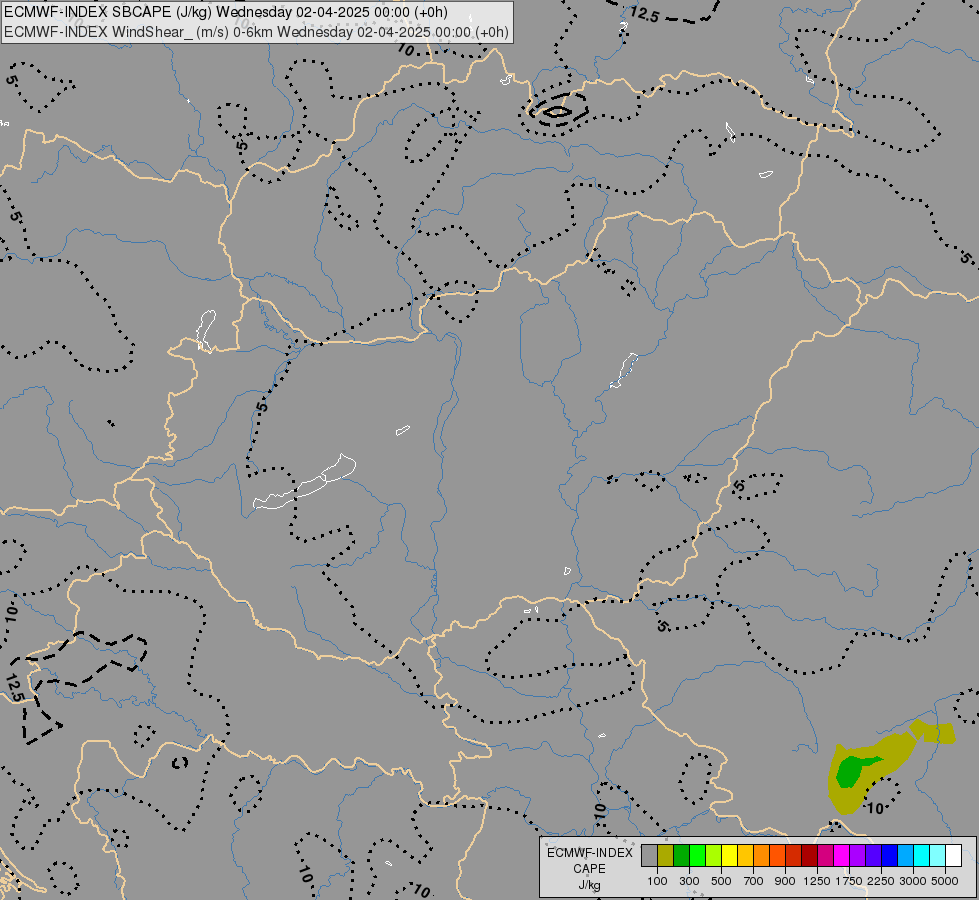The width and height of the screenshot is (979, 900).
Task: Select the orange 700 J/kg swatch
Action: click(761, 855)
